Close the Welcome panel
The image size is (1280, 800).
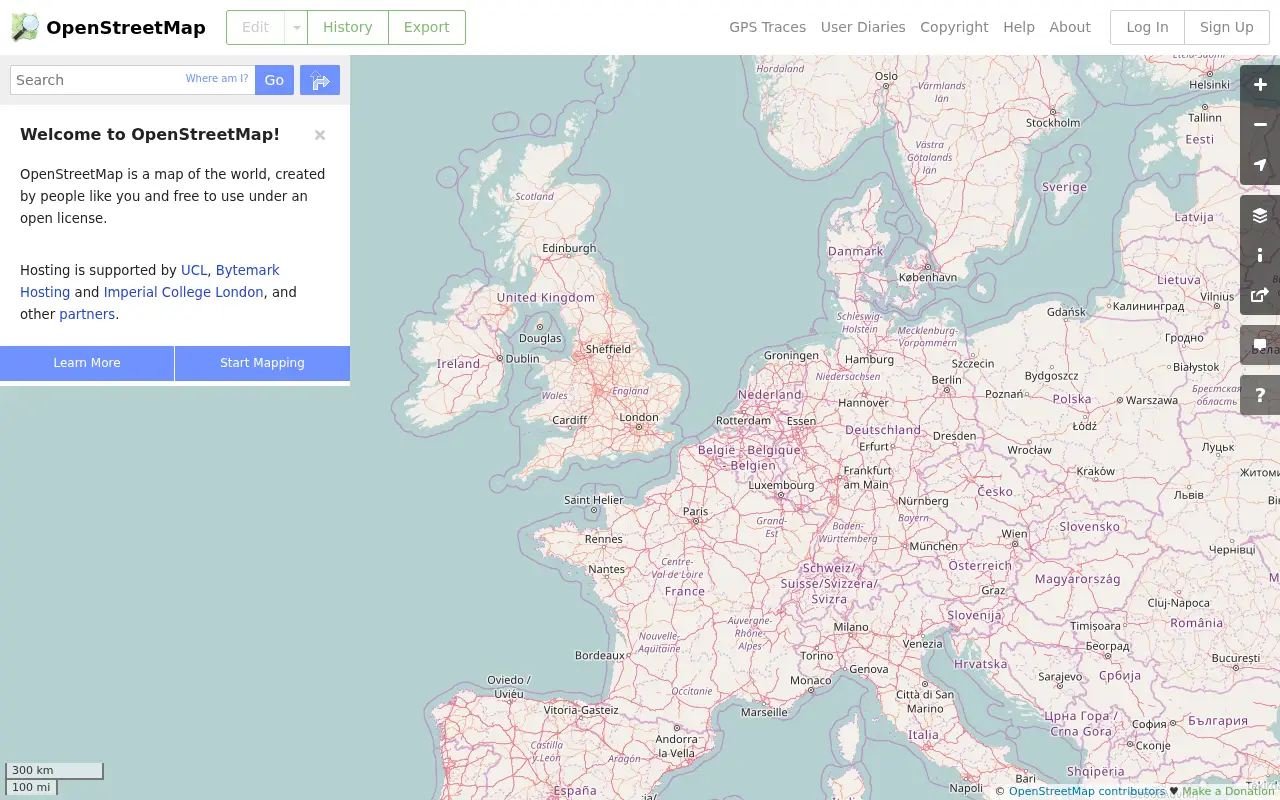[320, 135]
